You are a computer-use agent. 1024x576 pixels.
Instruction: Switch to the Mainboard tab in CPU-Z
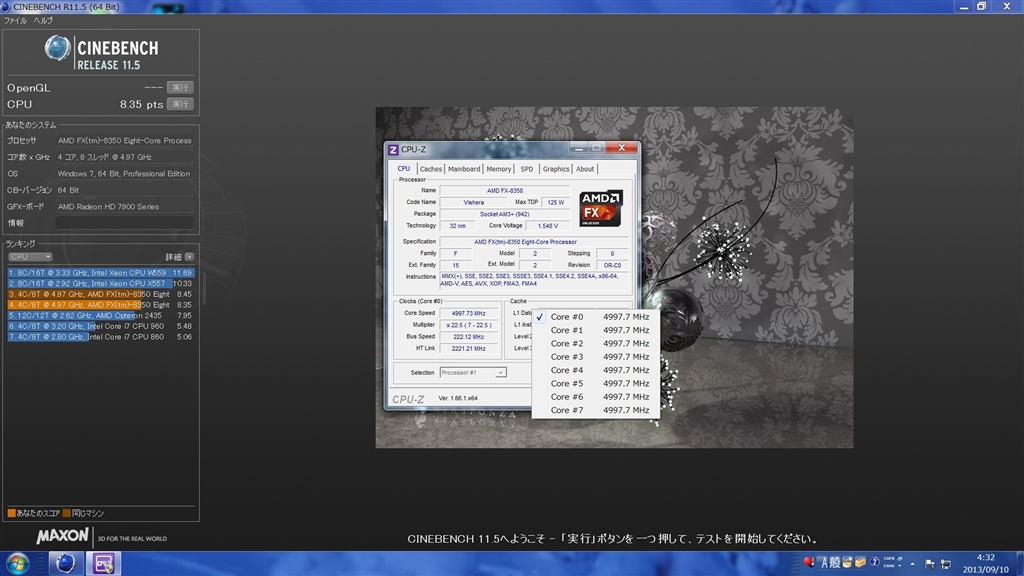coord(464,168)
